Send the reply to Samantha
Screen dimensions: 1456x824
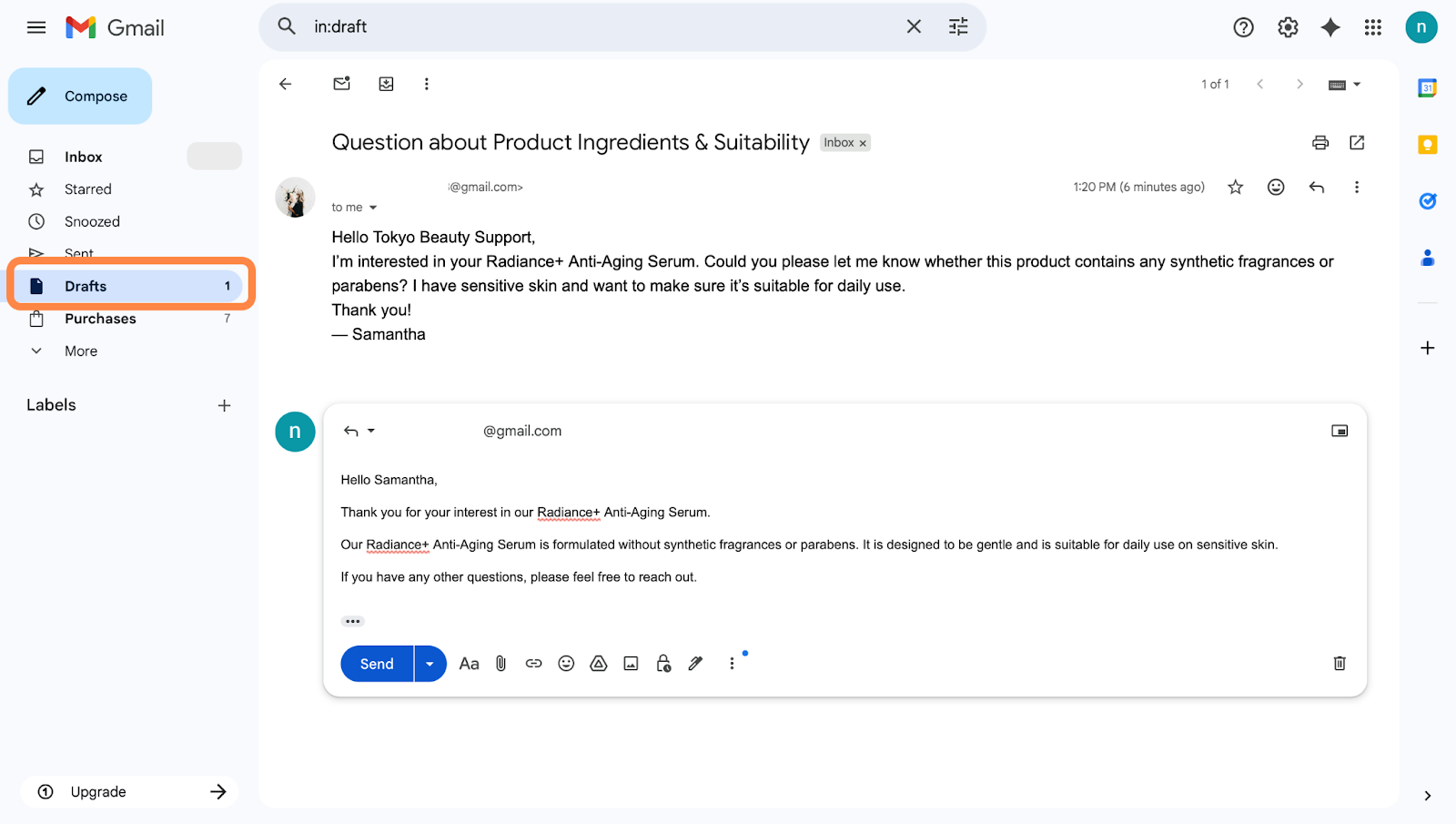[x=377, y=664]
